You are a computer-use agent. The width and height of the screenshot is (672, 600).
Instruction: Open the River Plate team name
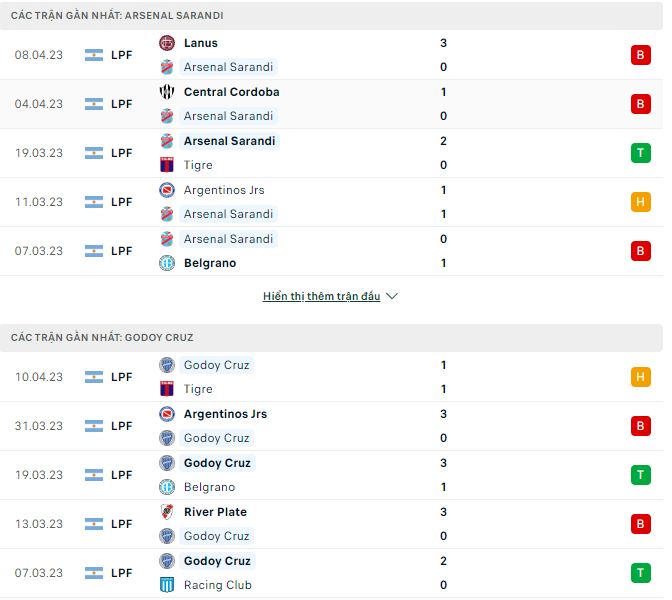click(x=215, y=512)
